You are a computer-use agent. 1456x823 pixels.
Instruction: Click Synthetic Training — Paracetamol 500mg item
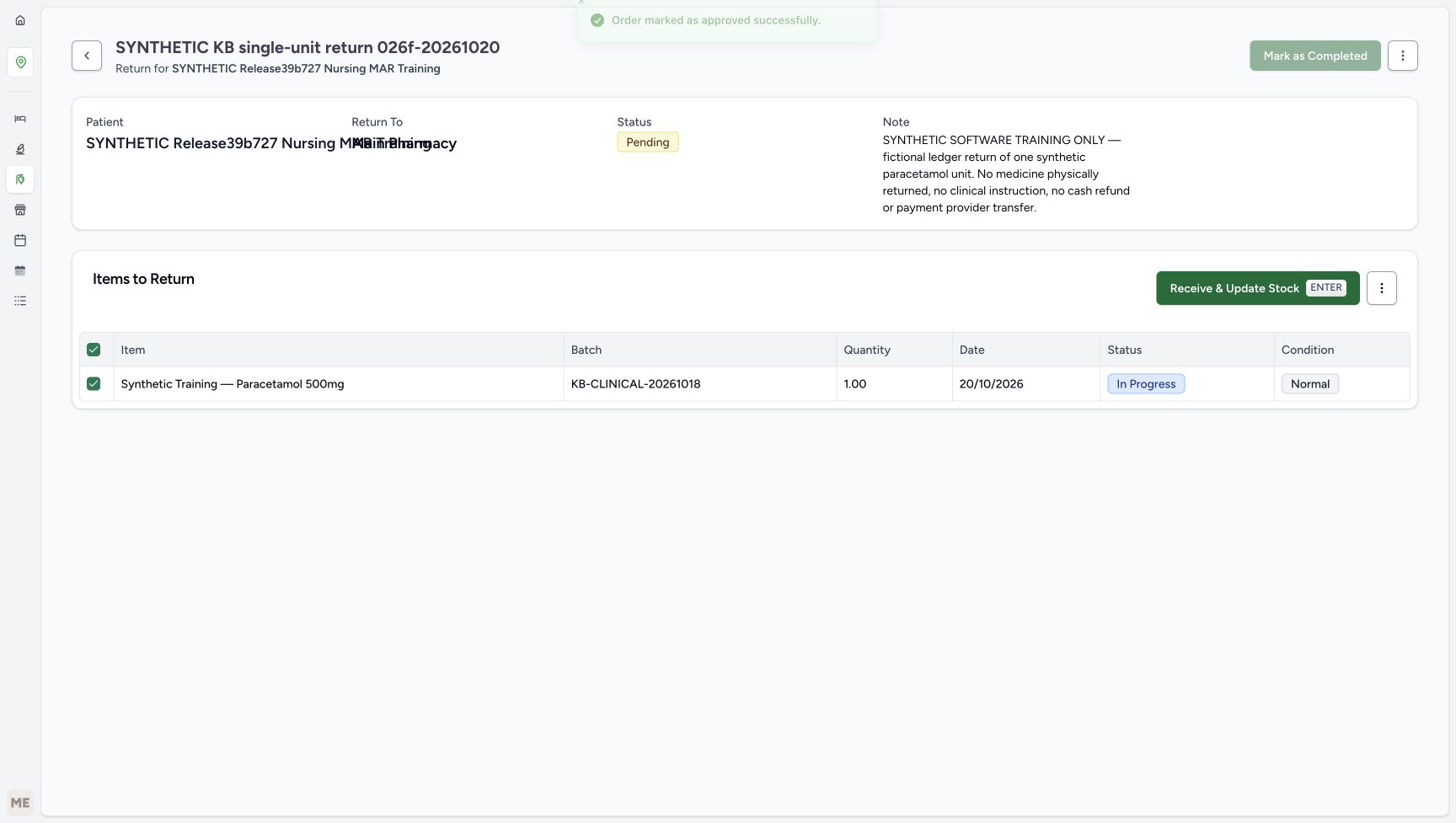pos(232,384)
